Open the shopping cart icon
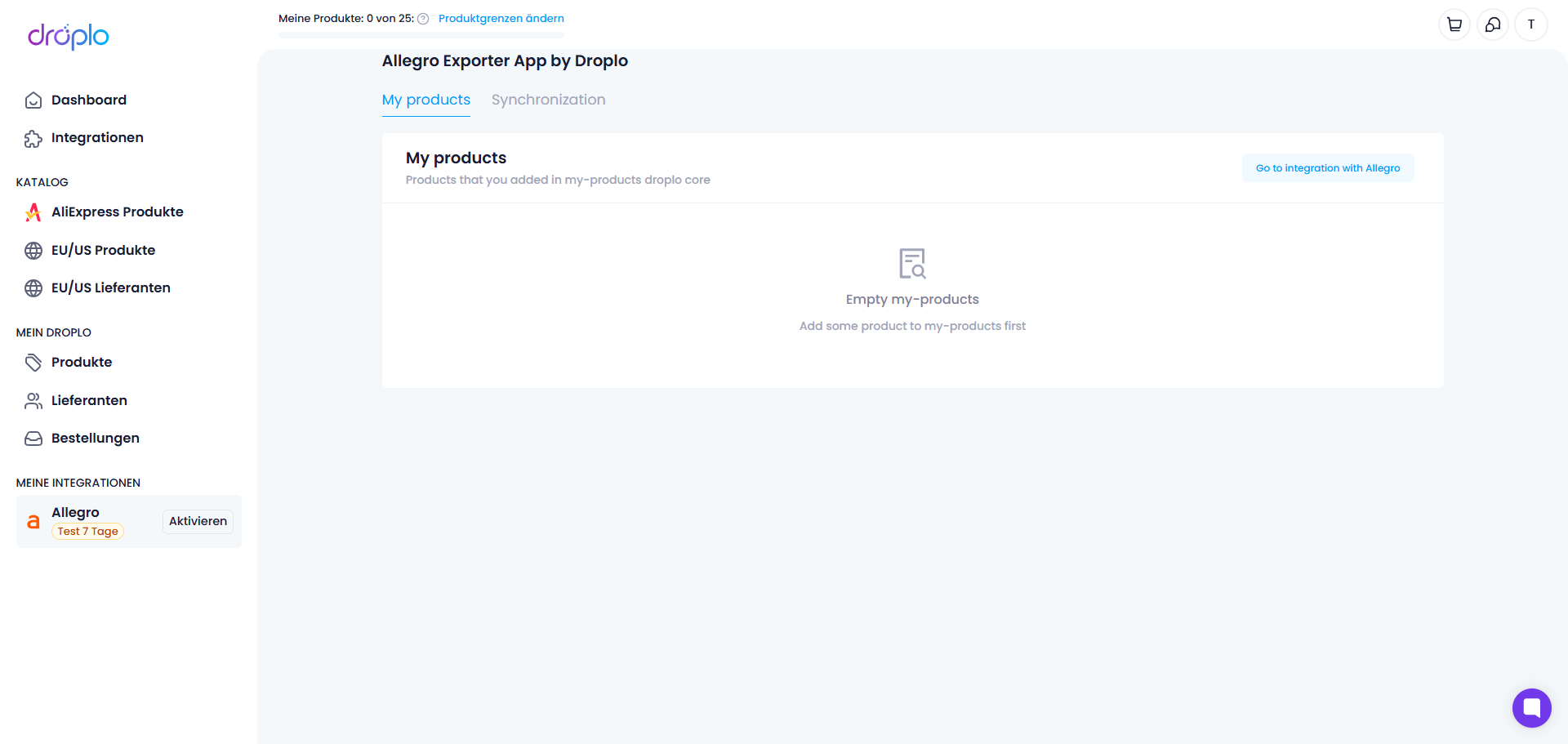This screenshot has height=744, width=1568. click(x=1454, y=25)
